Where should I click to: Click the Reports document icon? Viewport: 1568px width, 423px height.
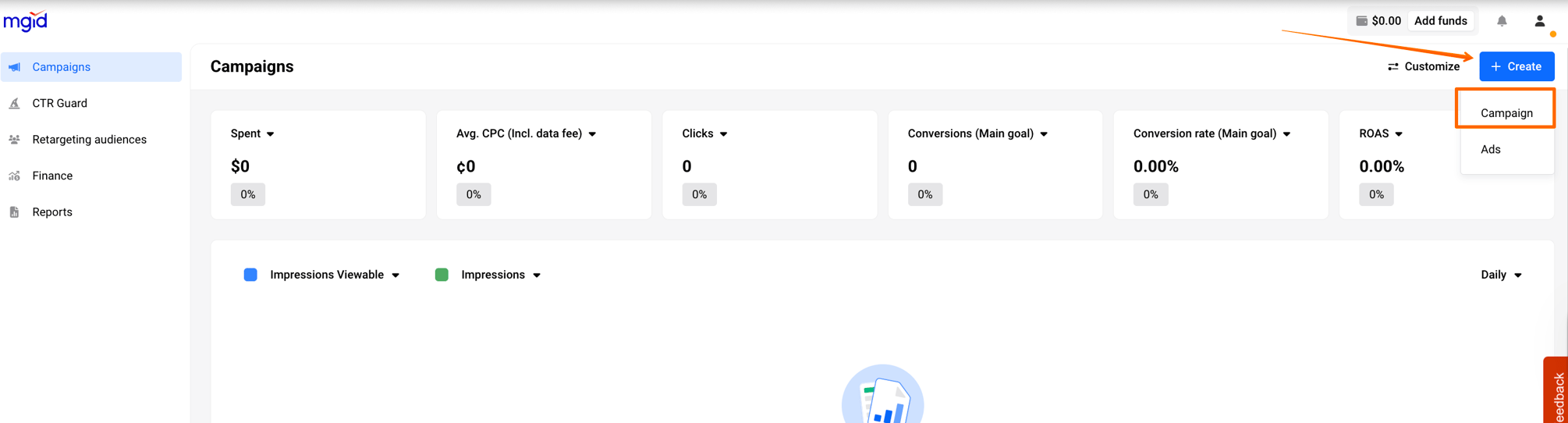click(15, 212)
